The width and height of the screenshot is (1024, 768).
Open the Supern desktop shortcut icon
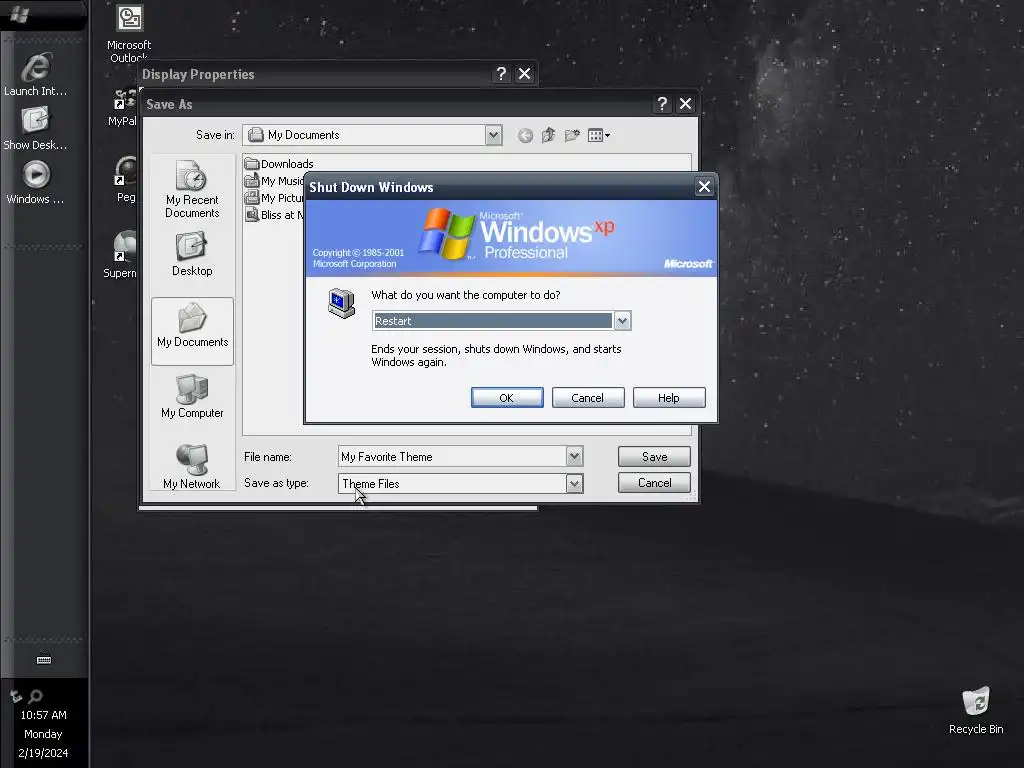[x=121, y=255]
